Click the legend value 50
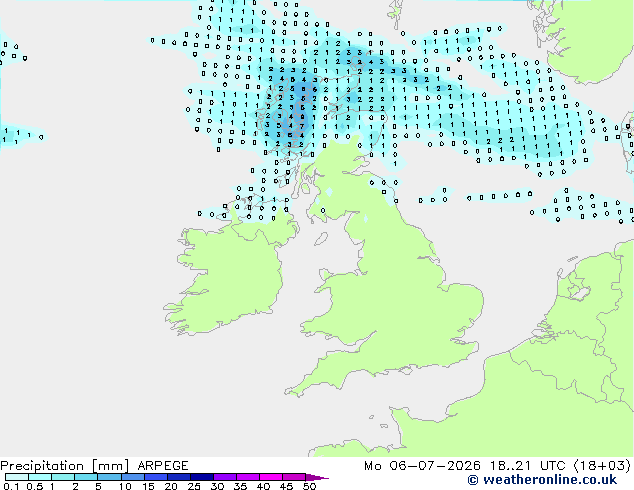This screenshot has height=490, width=634. 309,486
